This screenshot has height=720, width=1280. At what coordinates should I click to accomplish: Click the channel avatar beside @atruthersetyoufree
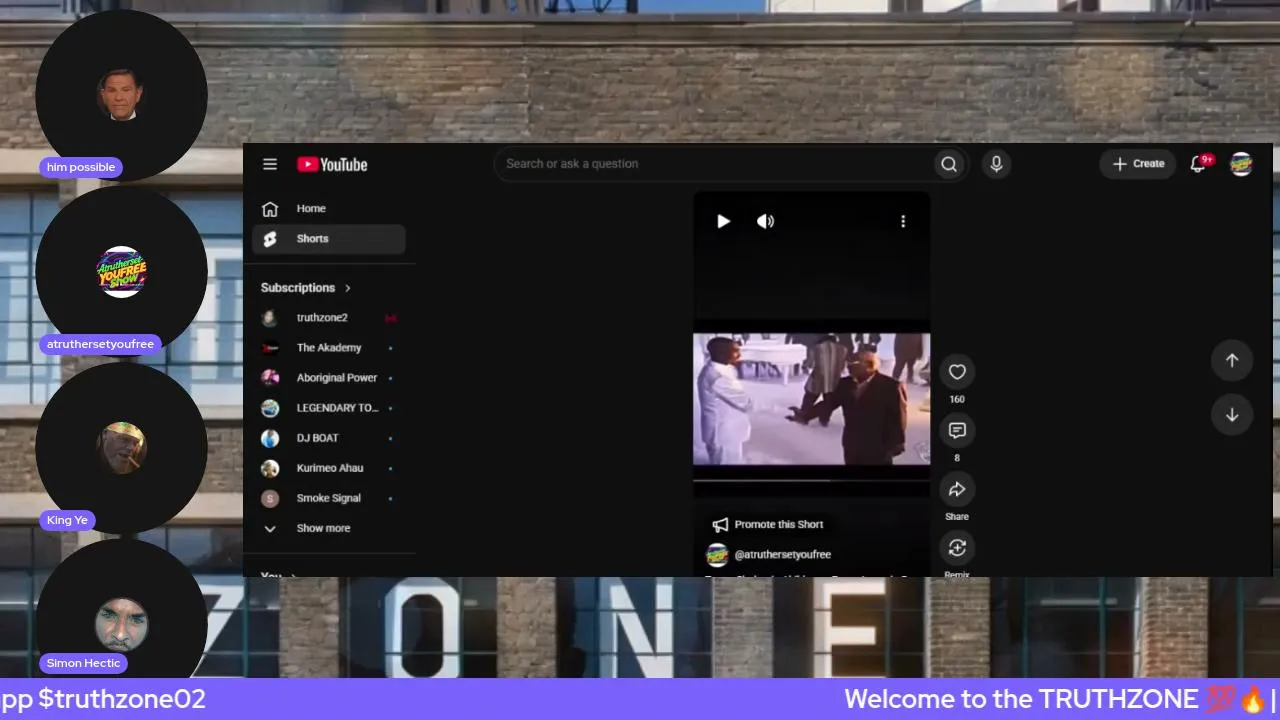point(717,555)
